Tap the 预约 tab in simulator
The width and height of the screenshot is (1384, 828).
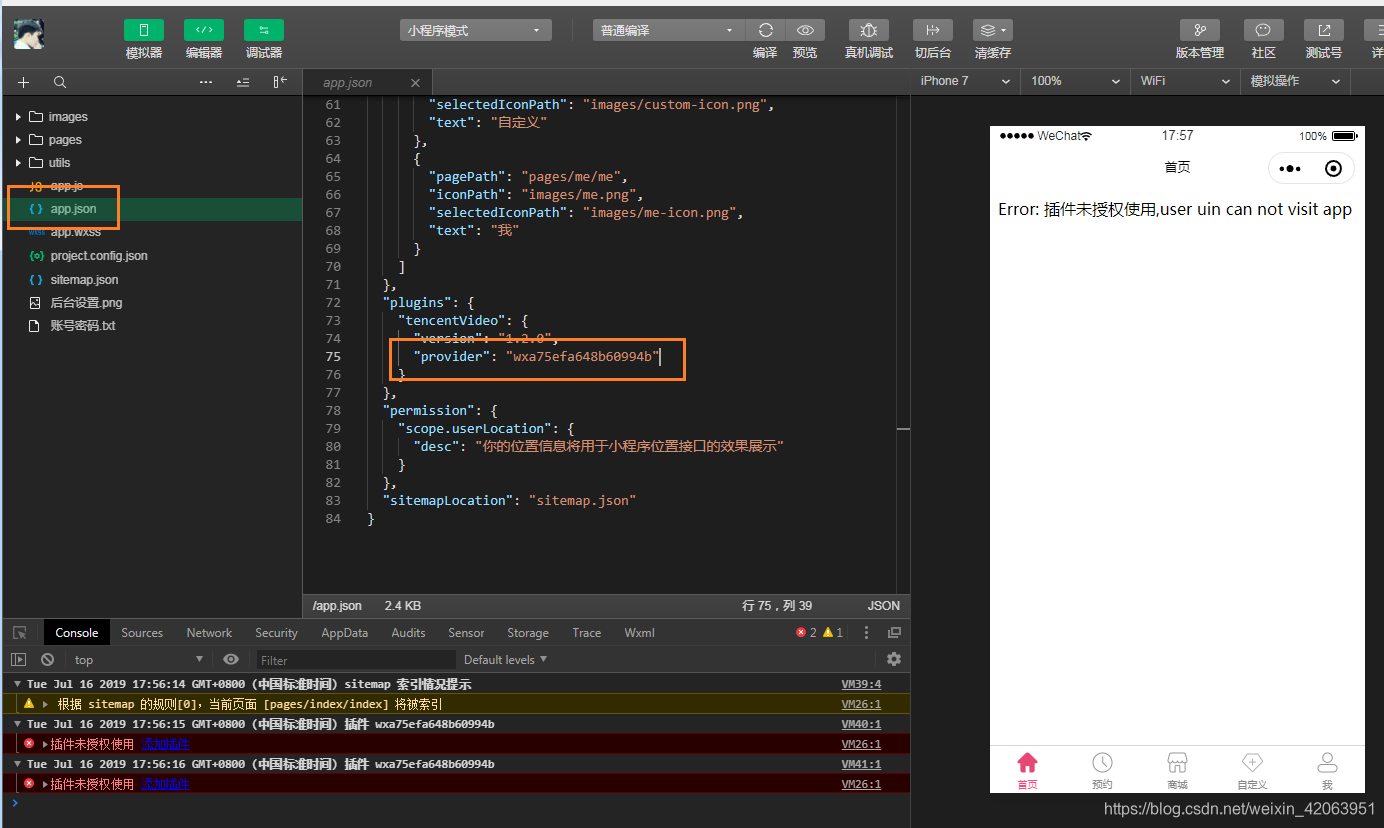(1102, 771)
